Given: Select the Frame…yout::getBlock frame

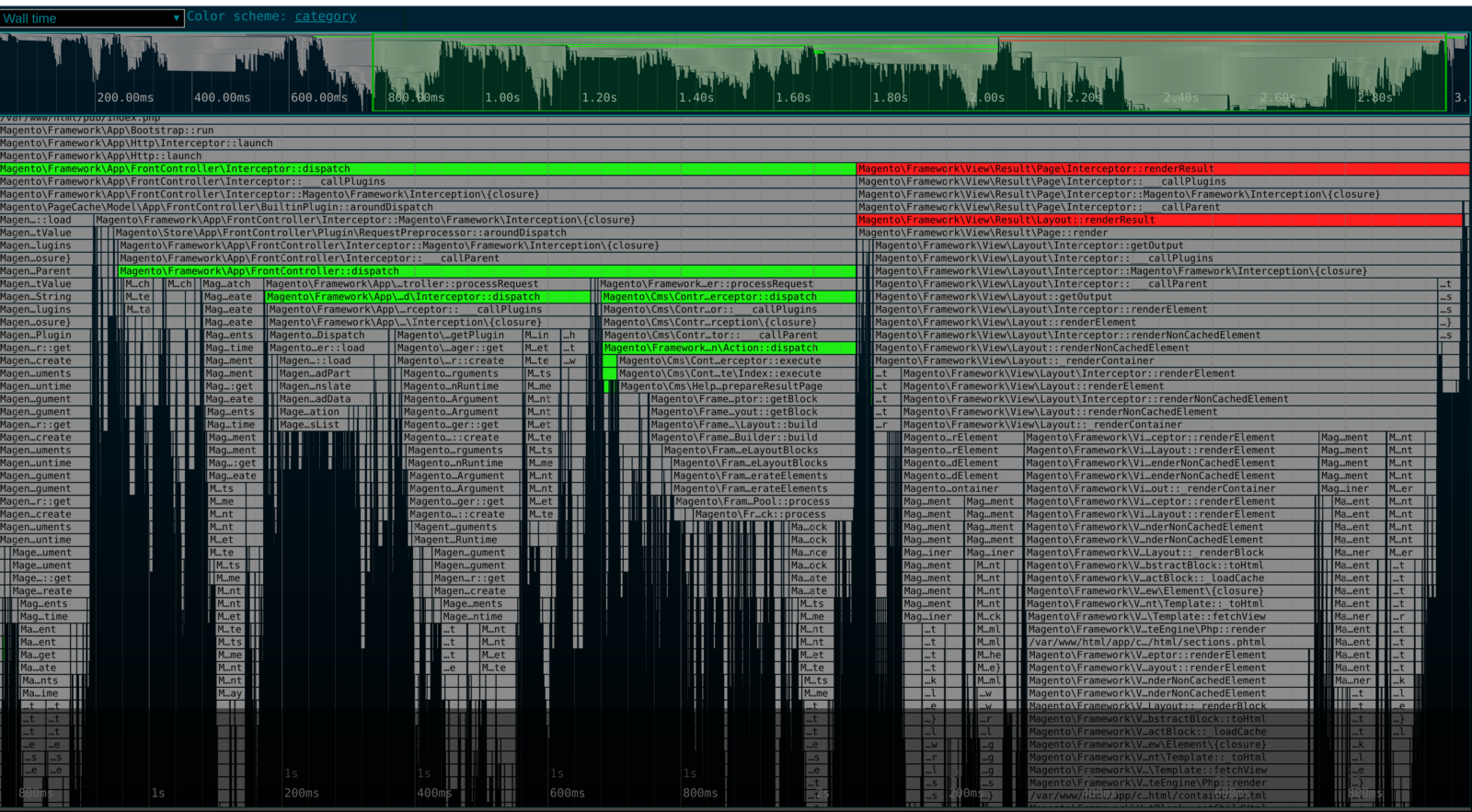Looking at the screenshot, I should point(753,414).
